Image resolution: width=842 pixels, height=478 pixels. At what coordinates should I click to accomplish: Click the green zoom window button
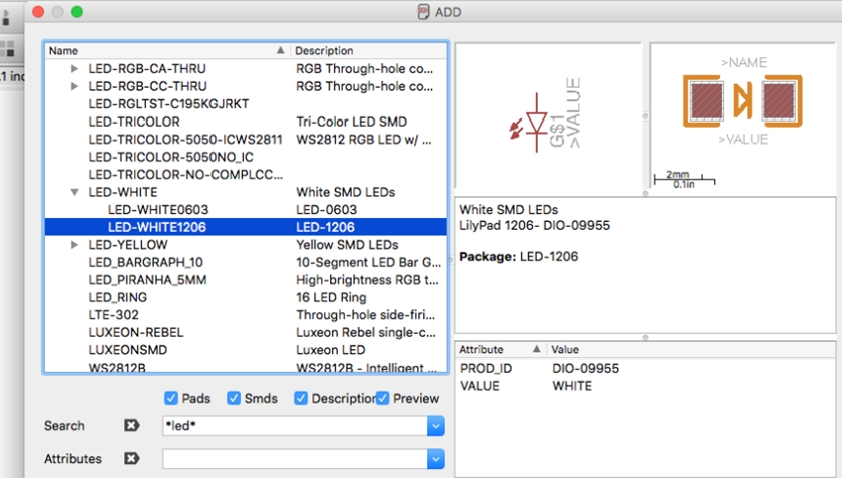point(77,11)
